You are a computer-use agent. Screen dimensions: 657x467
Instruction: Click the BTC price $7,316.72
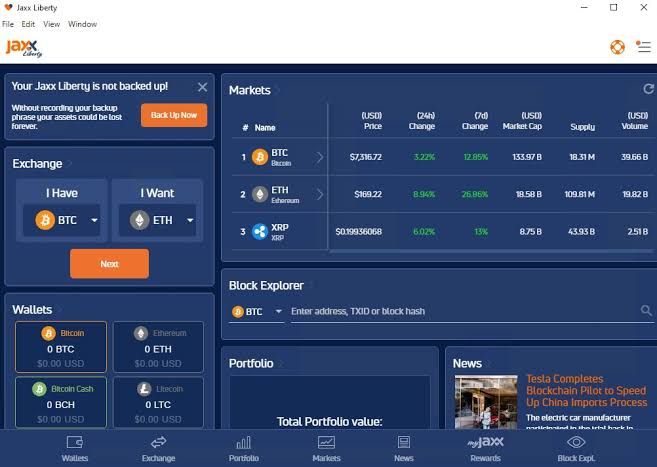(366, 157)
